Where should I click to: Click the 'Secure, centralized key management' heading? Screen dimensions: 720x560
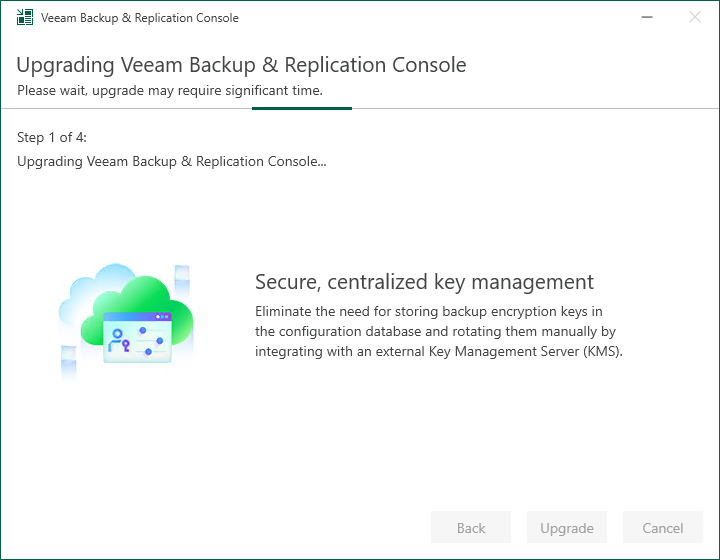pos(424,282)
